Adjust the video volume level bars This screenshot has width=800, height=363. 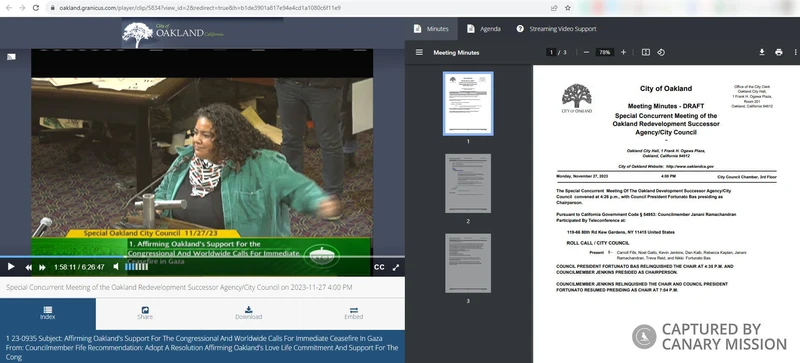point(137,267)
